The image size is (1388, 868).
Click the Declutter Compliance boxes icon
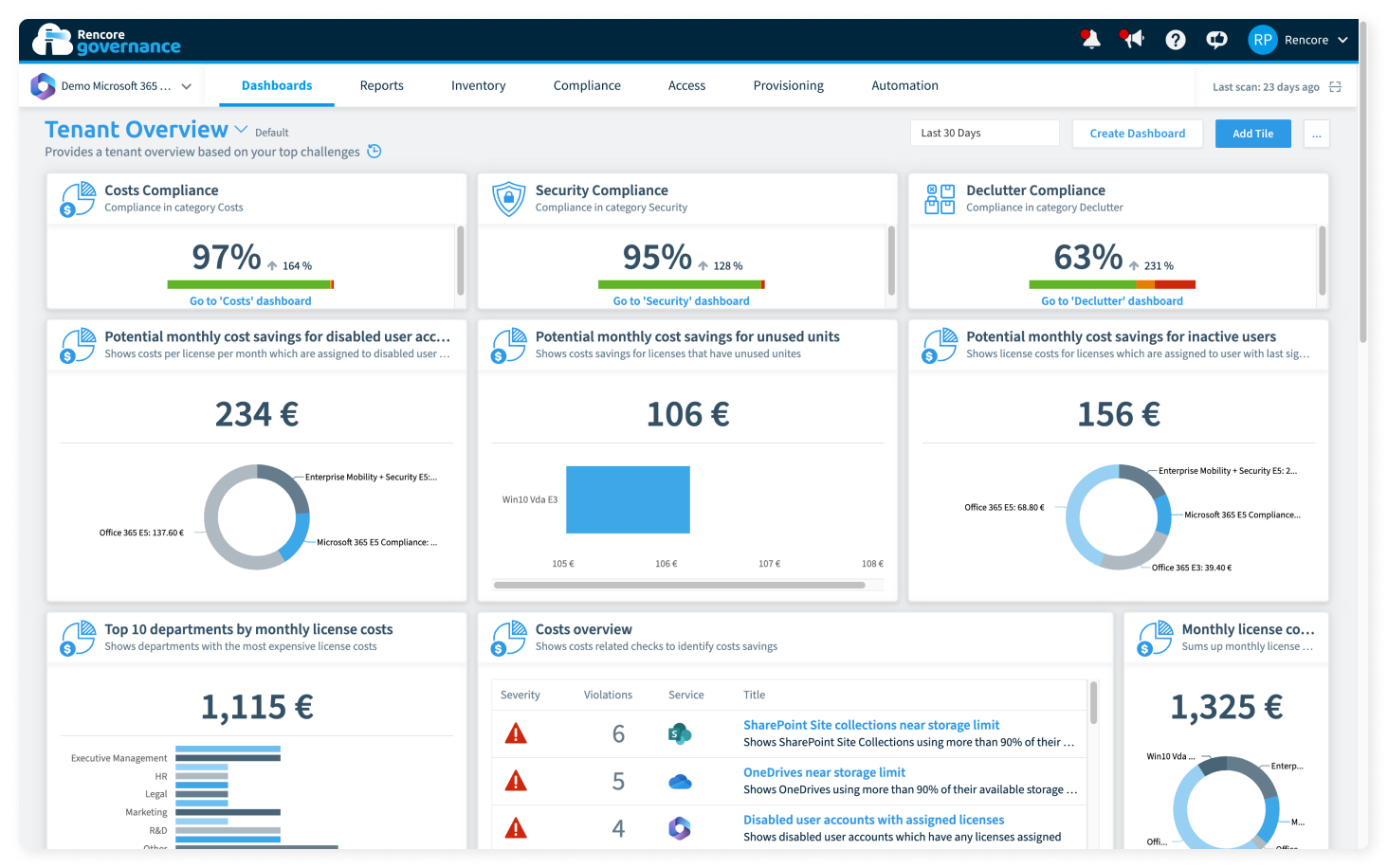point(939,198)
